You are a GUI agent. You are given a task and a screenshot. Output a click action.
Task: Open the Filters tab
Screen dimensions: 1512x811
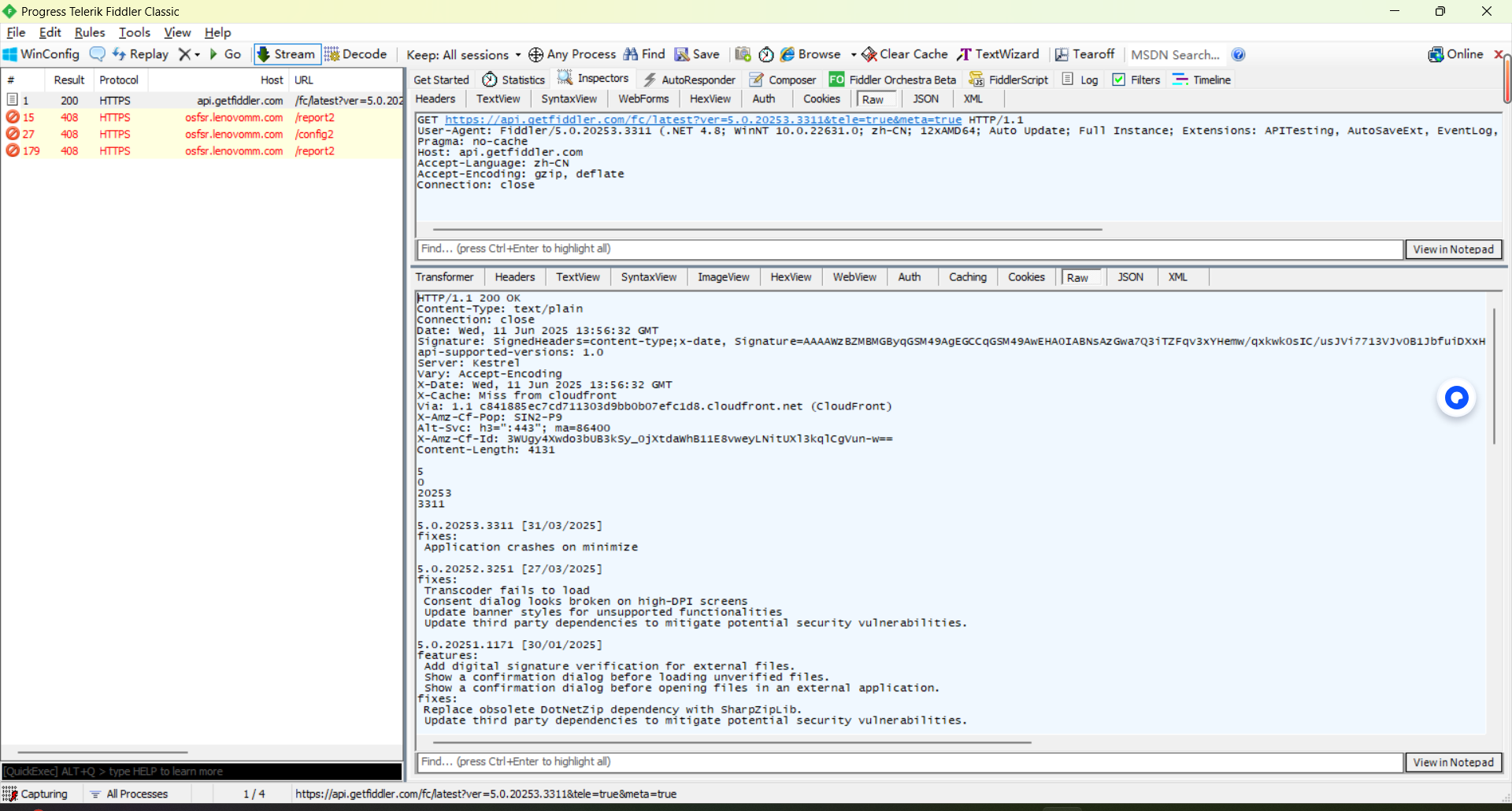click(x=1136, y=80)
